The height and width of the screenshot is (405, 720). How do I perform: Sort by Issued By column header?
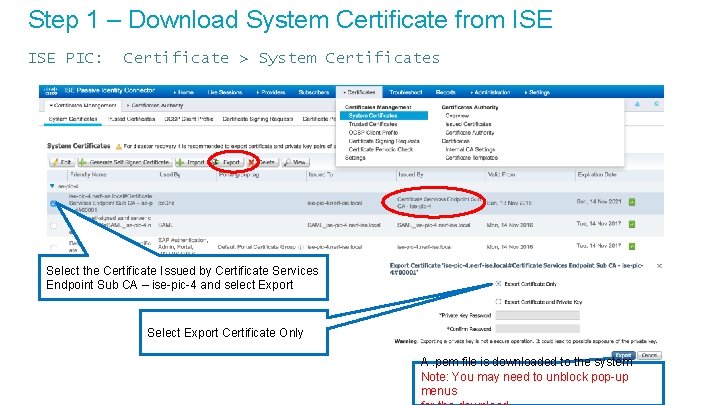pos(410,174)
